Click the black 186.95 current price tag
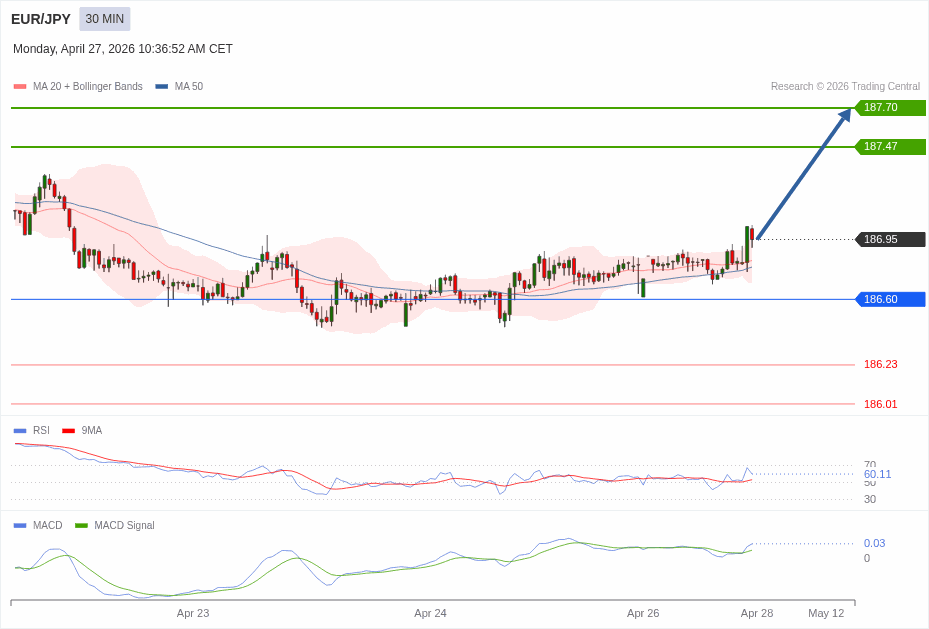 (890, 240)
